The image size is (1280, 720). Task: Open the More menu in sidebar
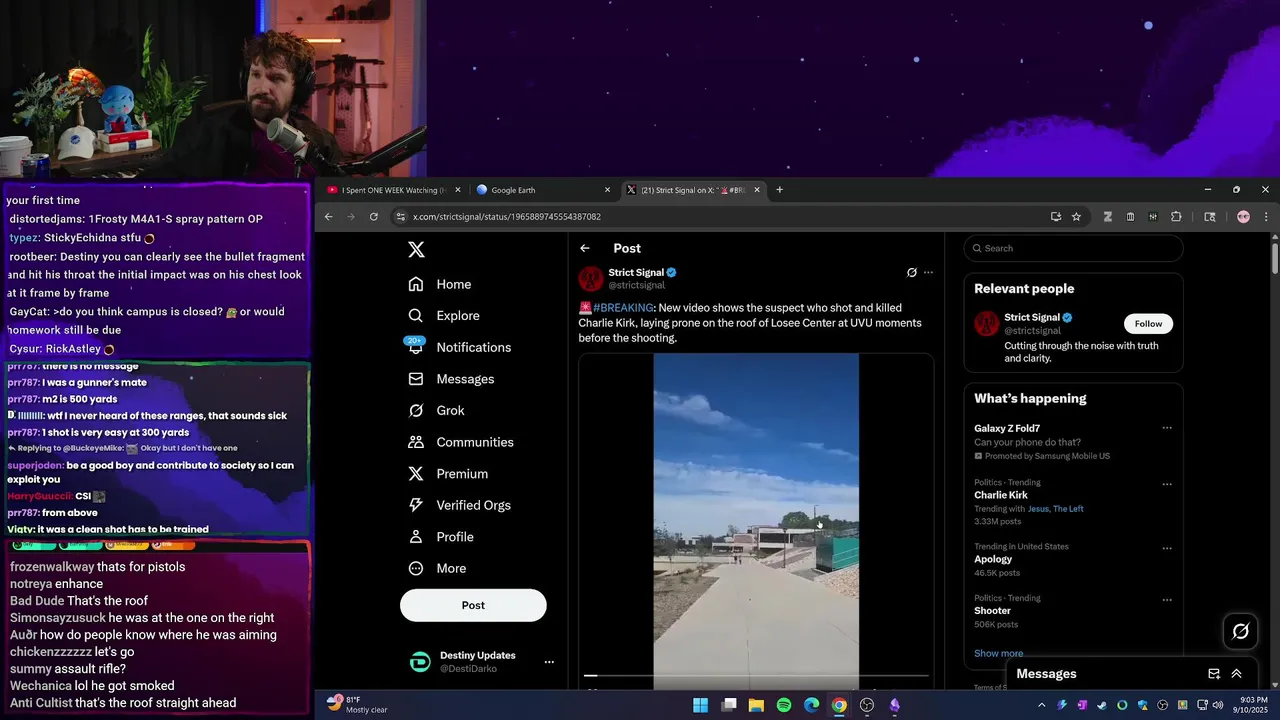pos(437,568)
